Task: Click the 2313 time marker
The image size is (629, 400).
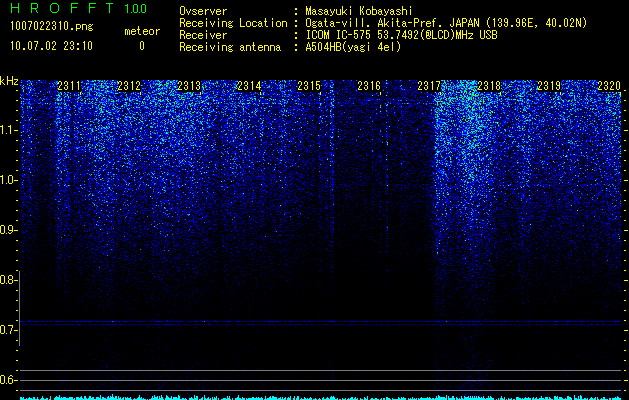Action: pos(189,86)
